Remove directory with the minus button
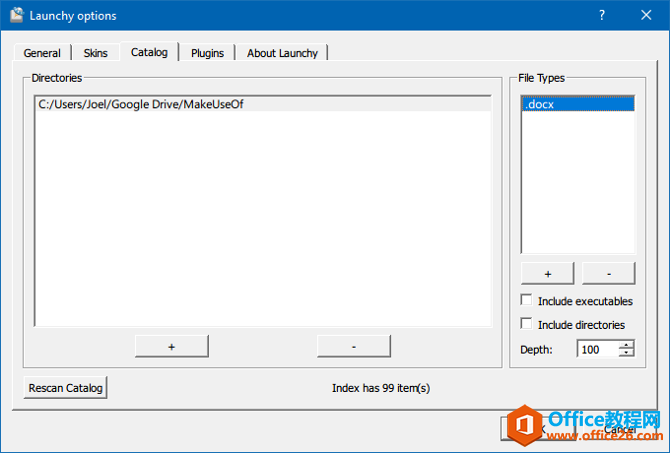 click(x=354, y=346)
